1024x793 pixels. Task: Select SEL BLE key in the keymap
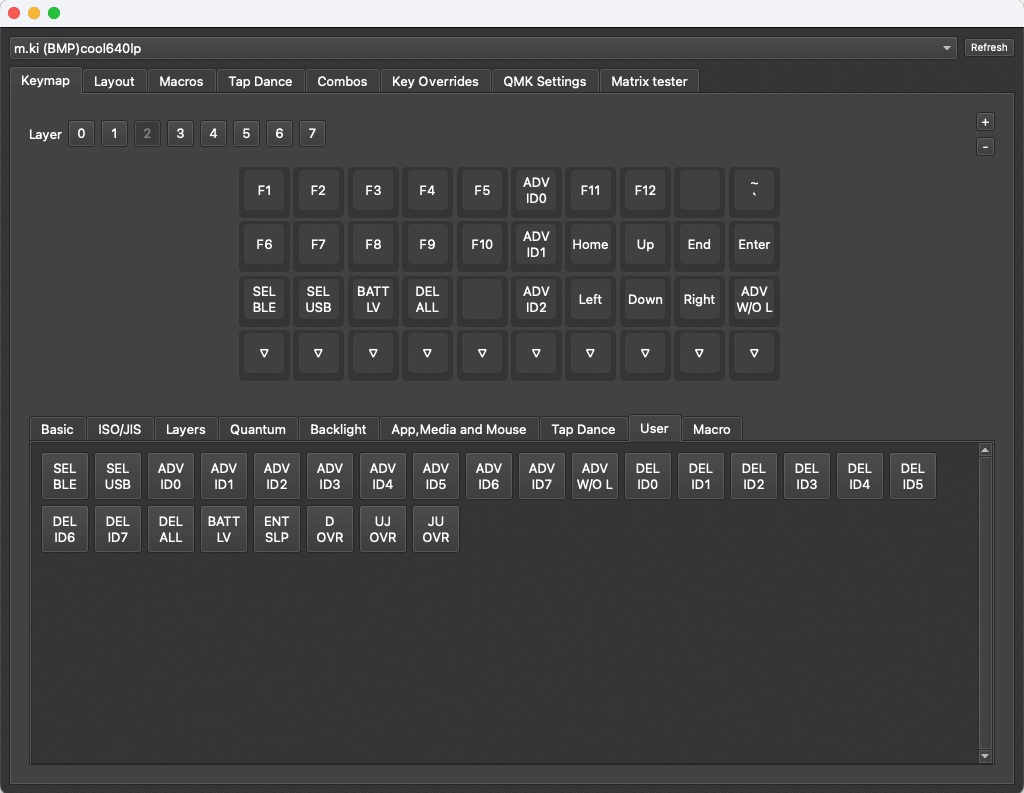[264, 300]
